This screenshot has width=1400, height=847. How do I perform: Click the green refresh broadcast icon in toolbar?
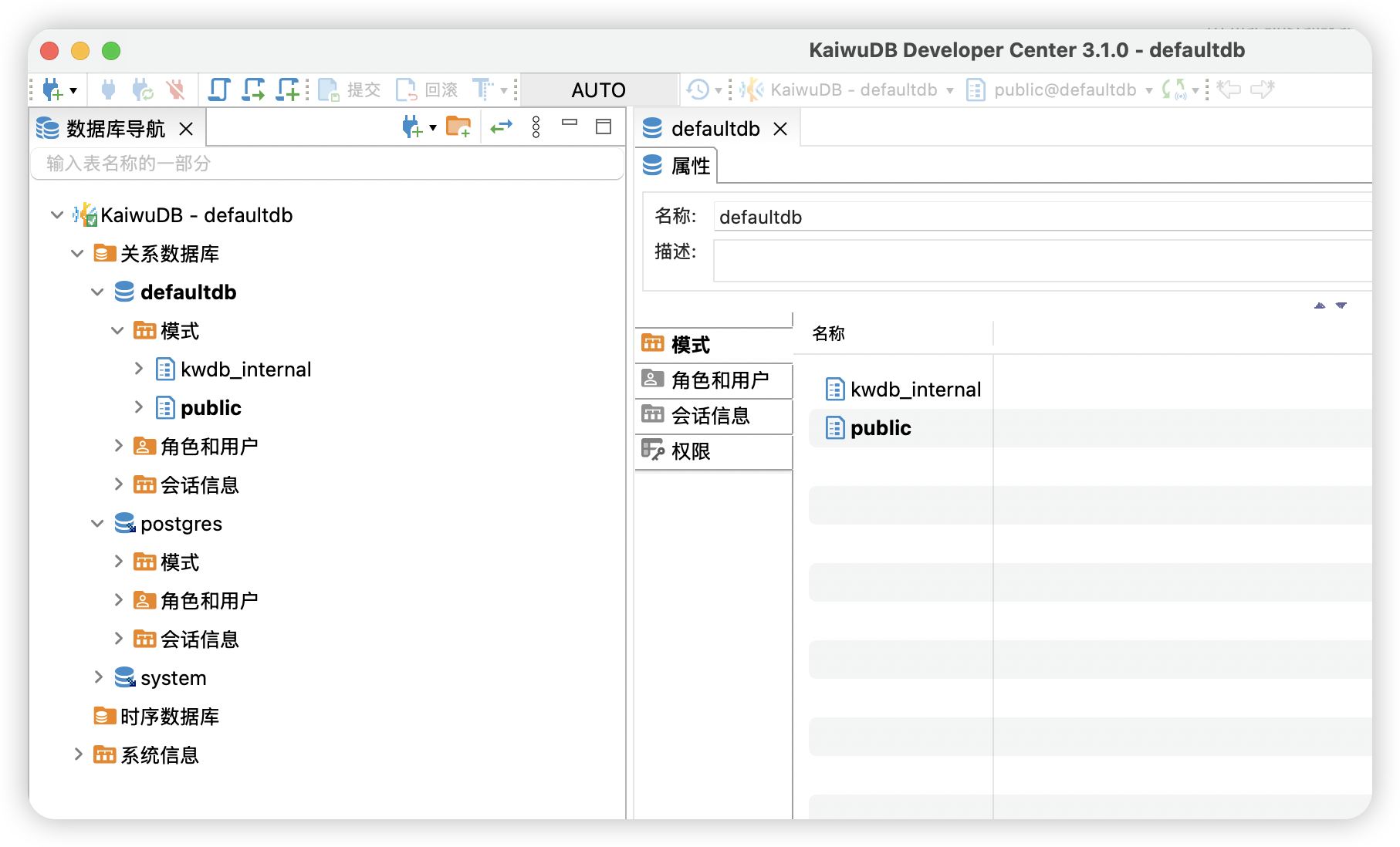(1175, 90)
